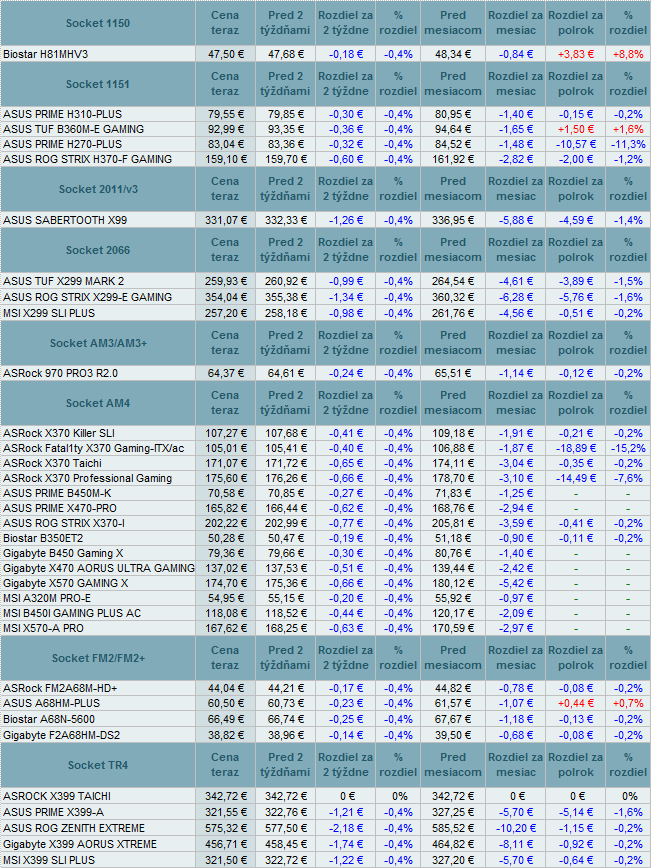The width and height of the screenshot is (651, 868).
Task: Select MSI B450I GAMING PLUS AC name
Action: [x=72, y=613]
